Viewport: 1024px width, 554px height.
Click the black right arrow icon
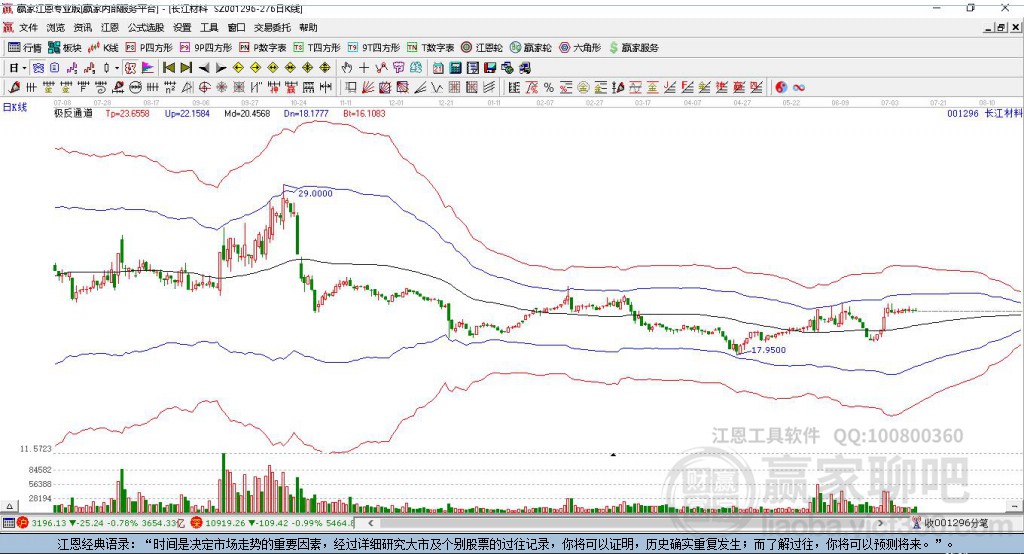(x=221, y=68)
